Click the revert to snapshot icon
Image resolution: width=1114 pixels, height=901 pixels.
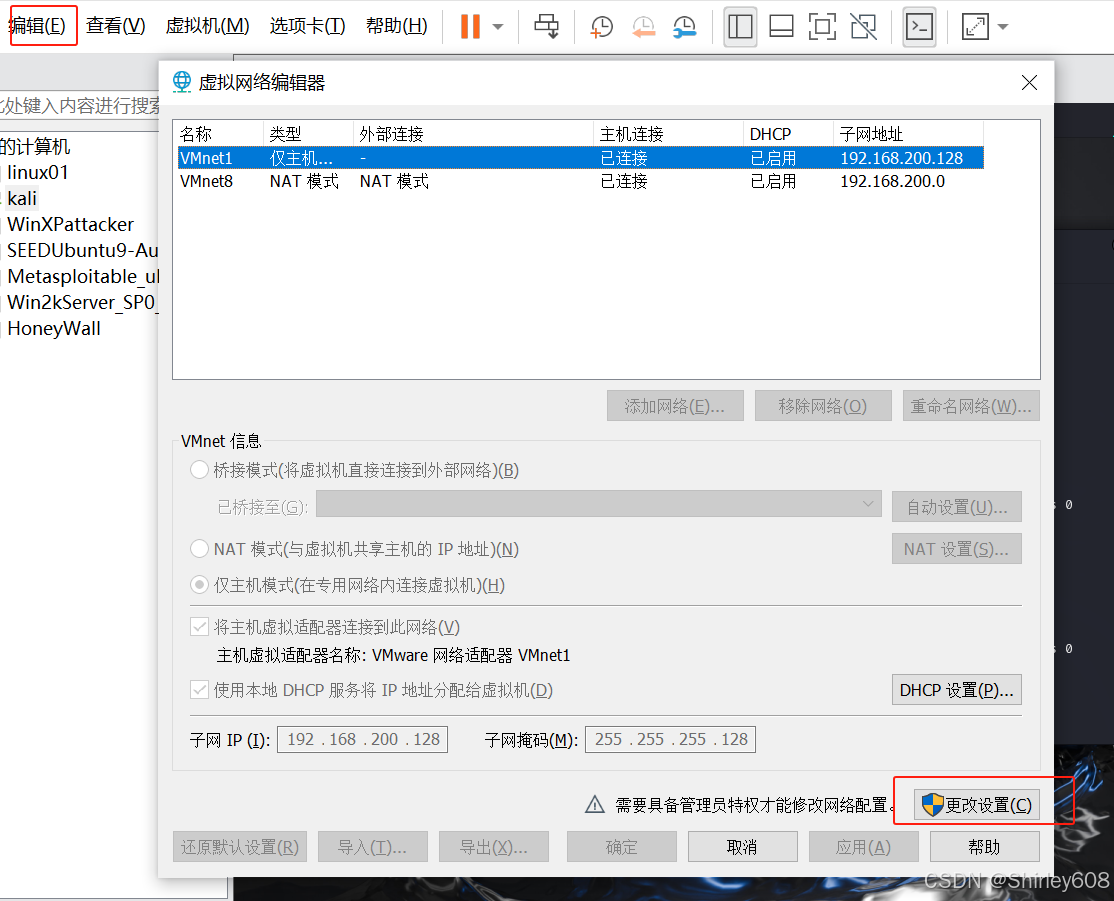[643, 27]
